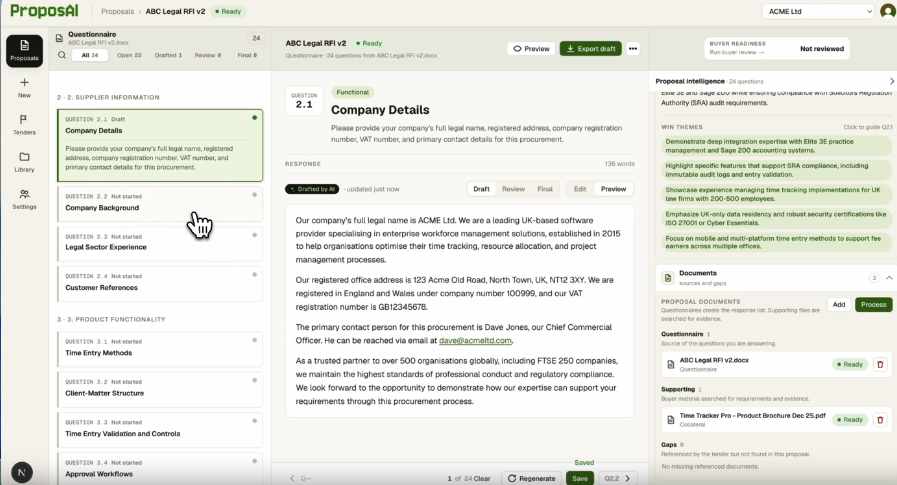Click the Ready status in breadcrumb

[x=228, y=11]
